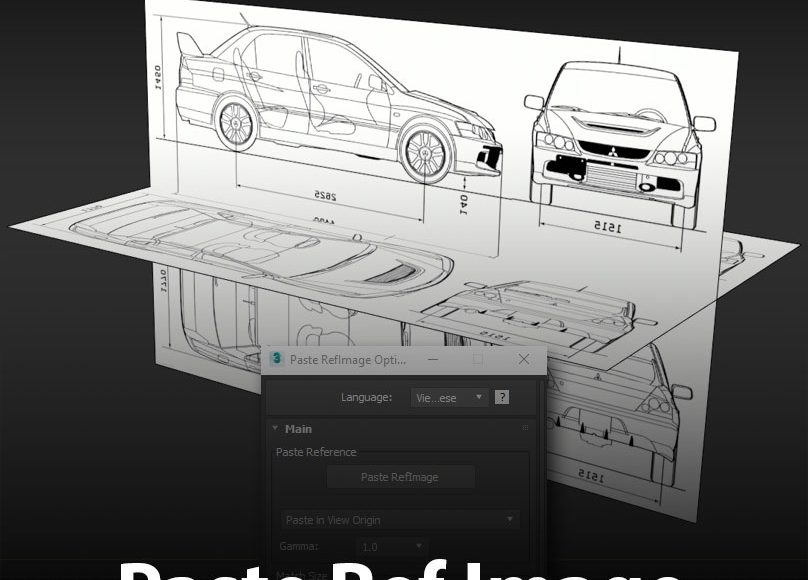Click the question mark help button
This screenshot has width=808, height=580.
[502, 397]
